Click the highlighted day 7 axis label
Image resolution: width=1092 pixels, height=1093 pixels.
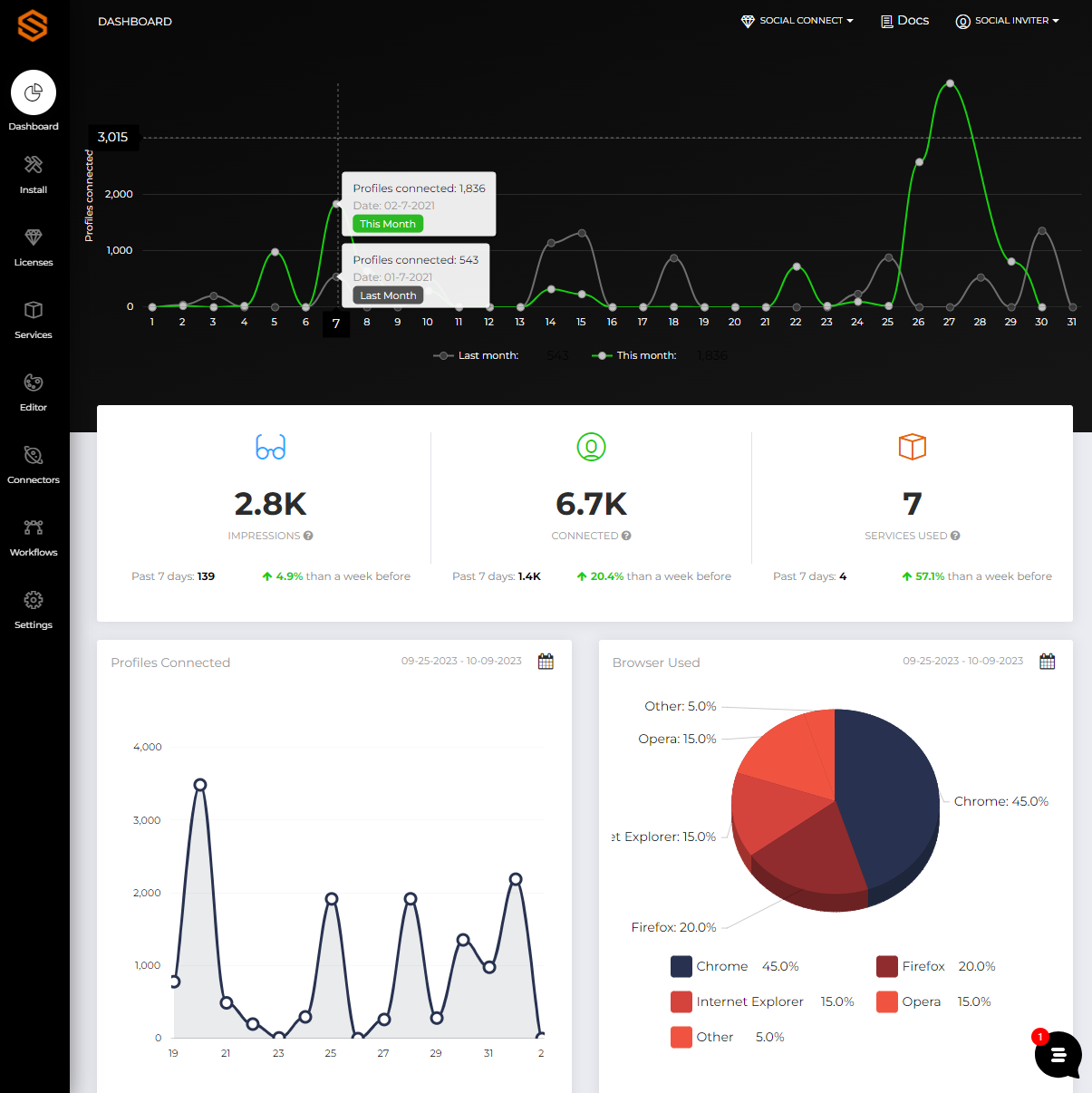(336, 324)
